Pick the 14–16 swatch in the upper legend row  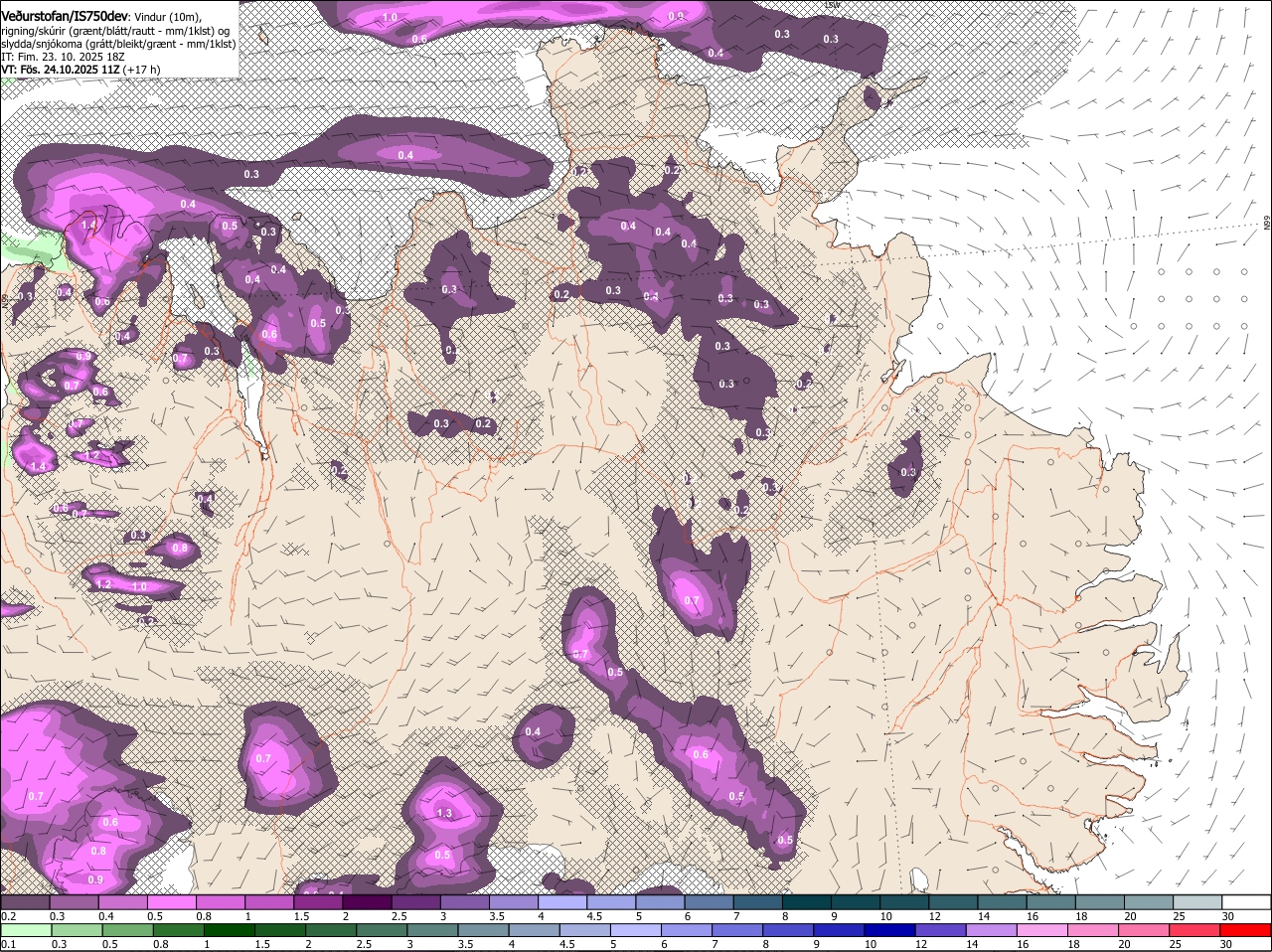tap(1003, 902)
